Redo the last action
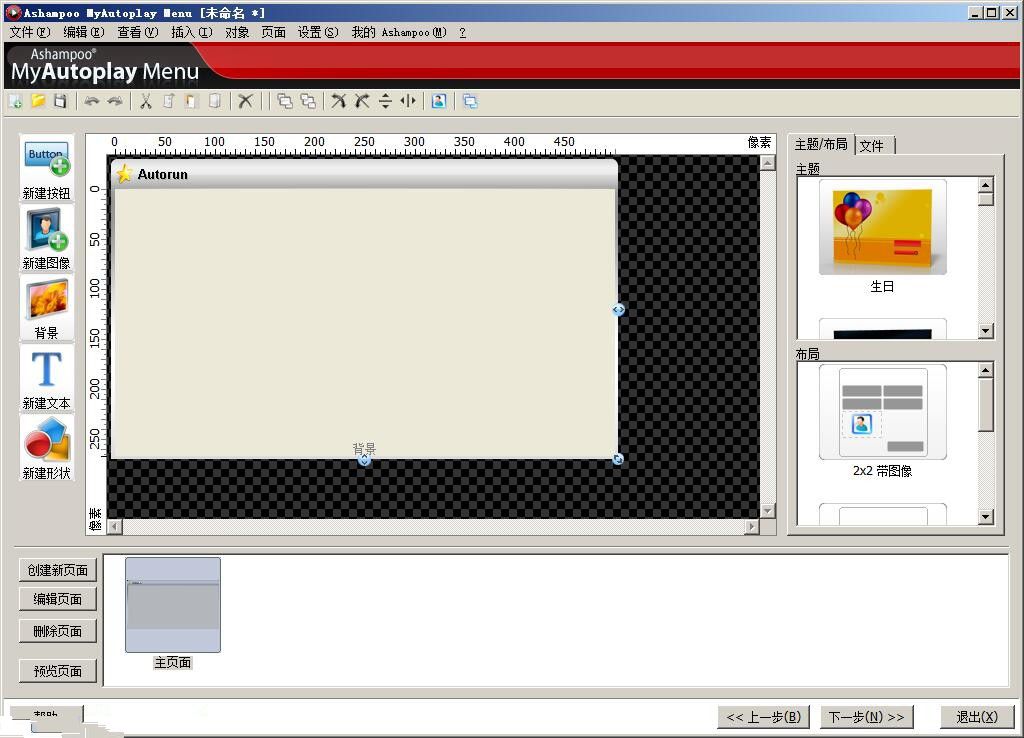 [x=114, y=101]
